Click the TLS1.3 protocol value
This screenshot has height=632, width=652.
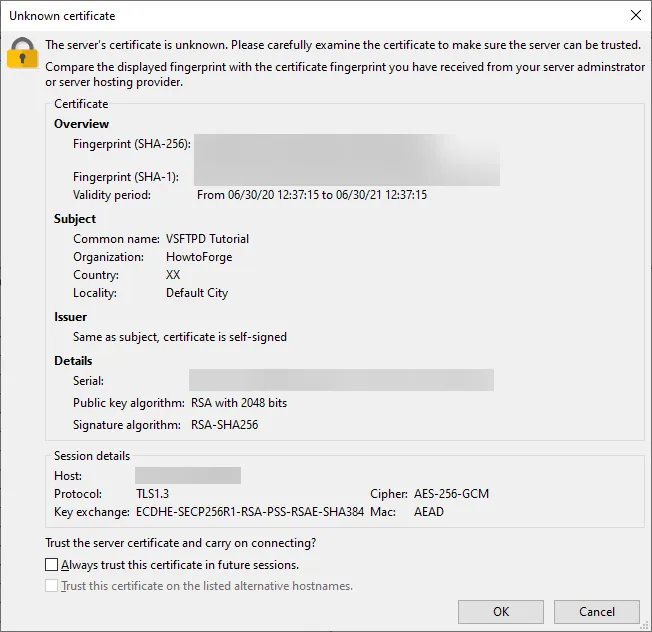(153, 494)
